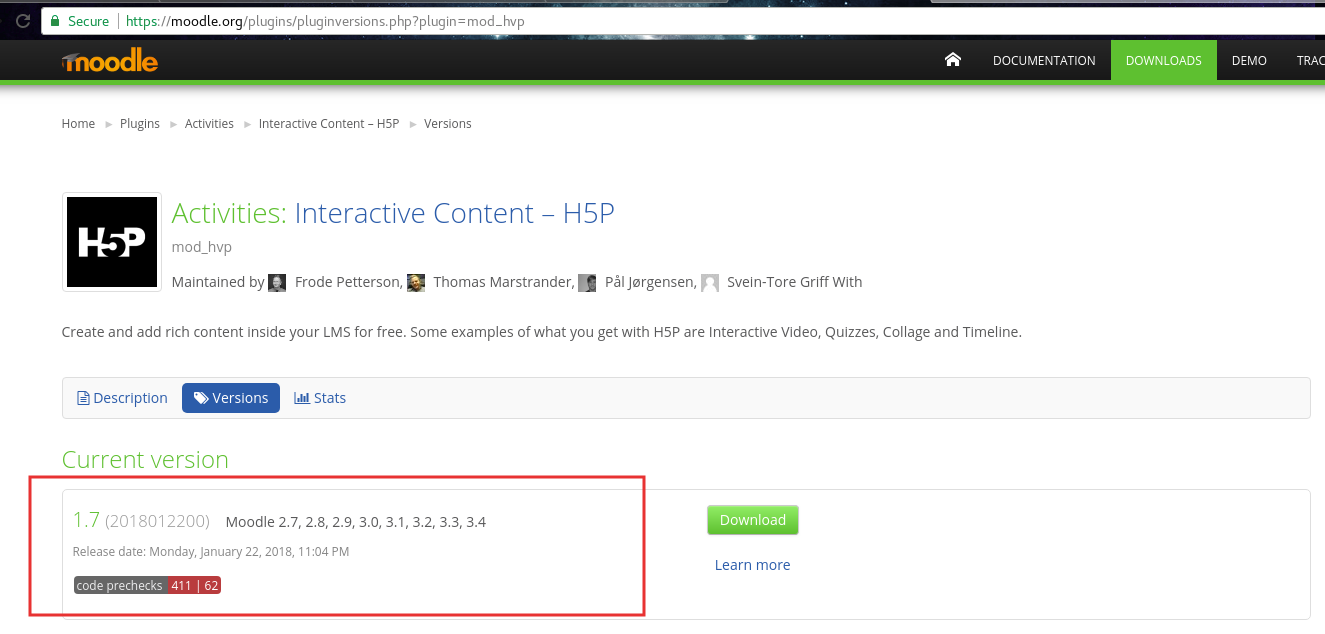Click the green Download button
The height and width of the screenshot is (634, 1325).
point(753,520)
